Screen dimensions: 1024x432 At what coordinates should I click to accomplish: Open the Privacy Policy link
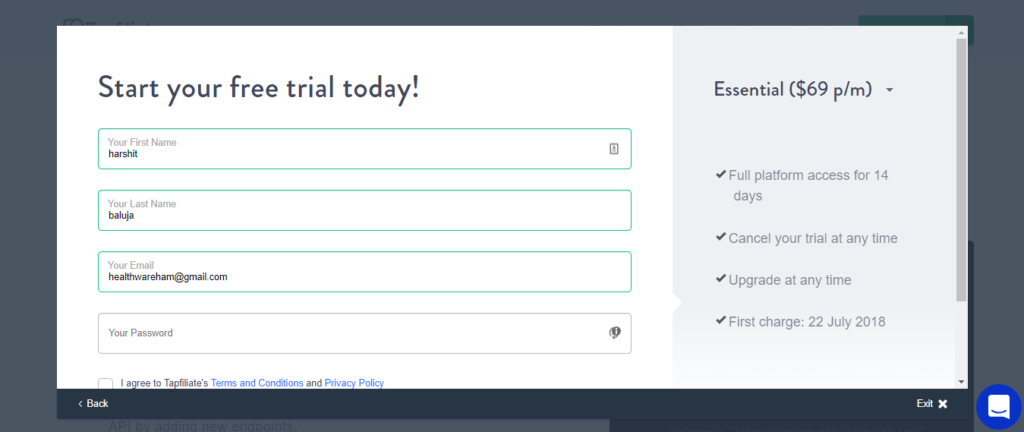click(x=354, y=383)
